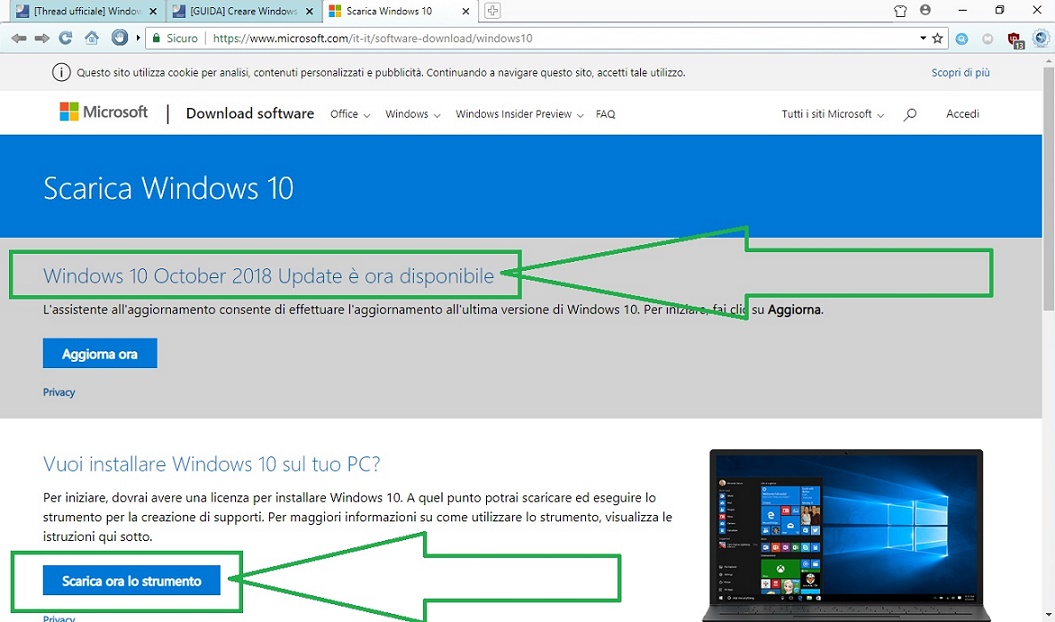Click Accedi to sign in
Image resolution: width=1055 pixels, height=622 pixels.
tap(962, 114)
